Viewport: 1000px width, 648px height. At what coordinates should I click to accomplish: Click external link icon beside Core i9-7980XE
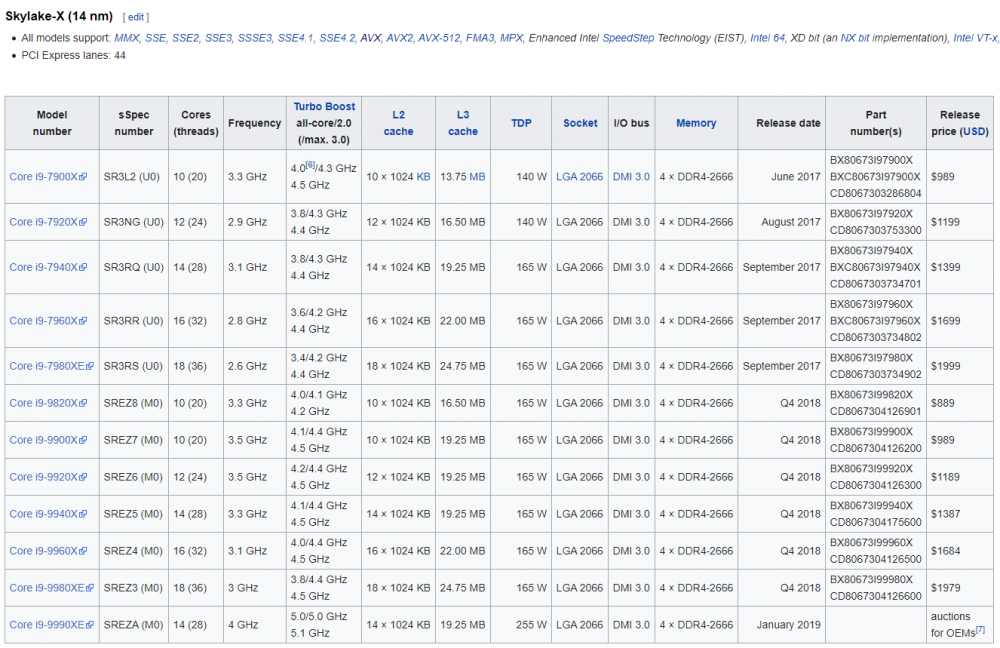coord(89,366)
